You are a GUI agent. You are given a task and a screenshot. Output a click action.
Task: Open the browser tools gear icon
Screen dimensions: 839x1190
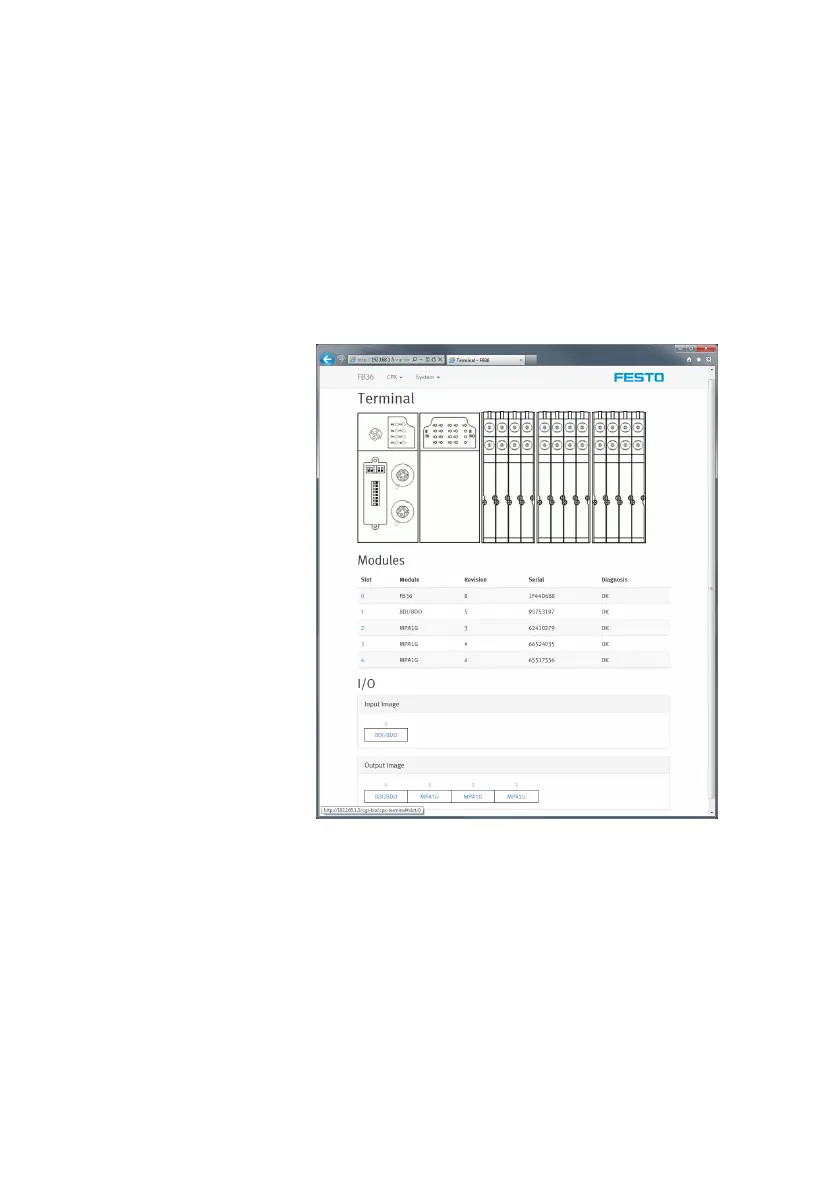709,360
